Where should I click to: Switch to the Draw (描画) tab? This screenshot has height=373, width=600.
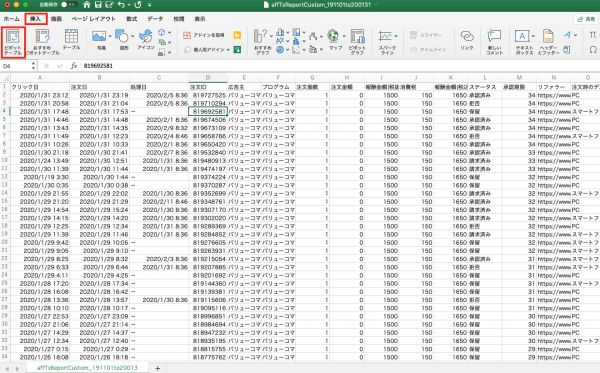pos(56,19)
